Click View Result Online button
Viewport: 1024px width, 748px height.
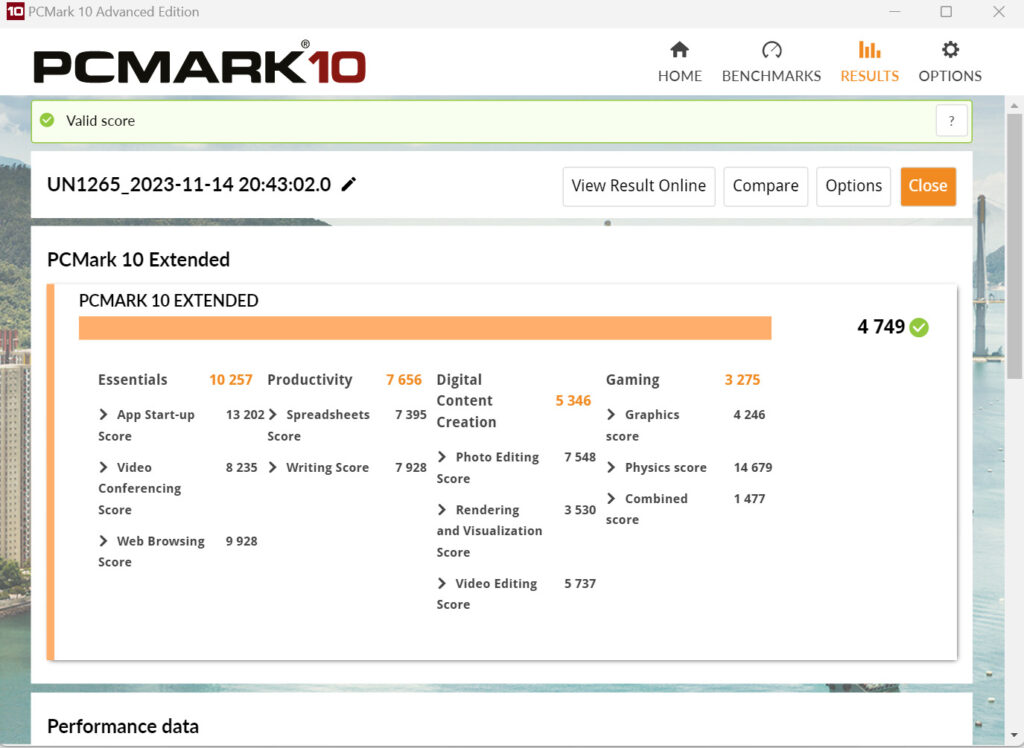pyautogui.click(x=639, y=186)
